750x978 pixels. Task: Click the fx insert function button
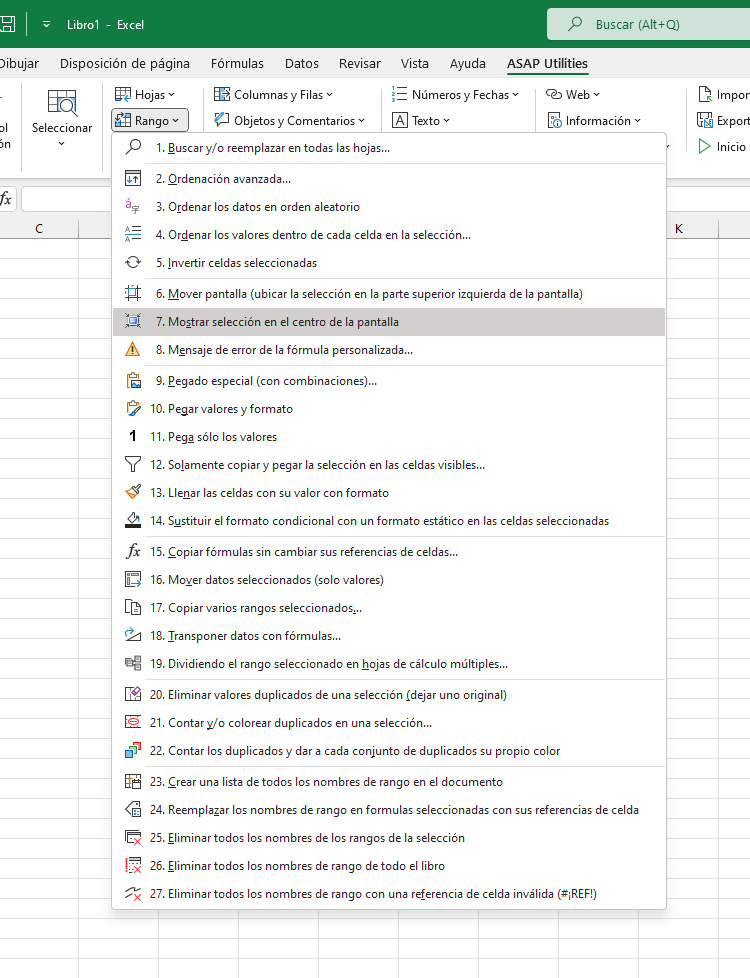(x=6, y=199)
